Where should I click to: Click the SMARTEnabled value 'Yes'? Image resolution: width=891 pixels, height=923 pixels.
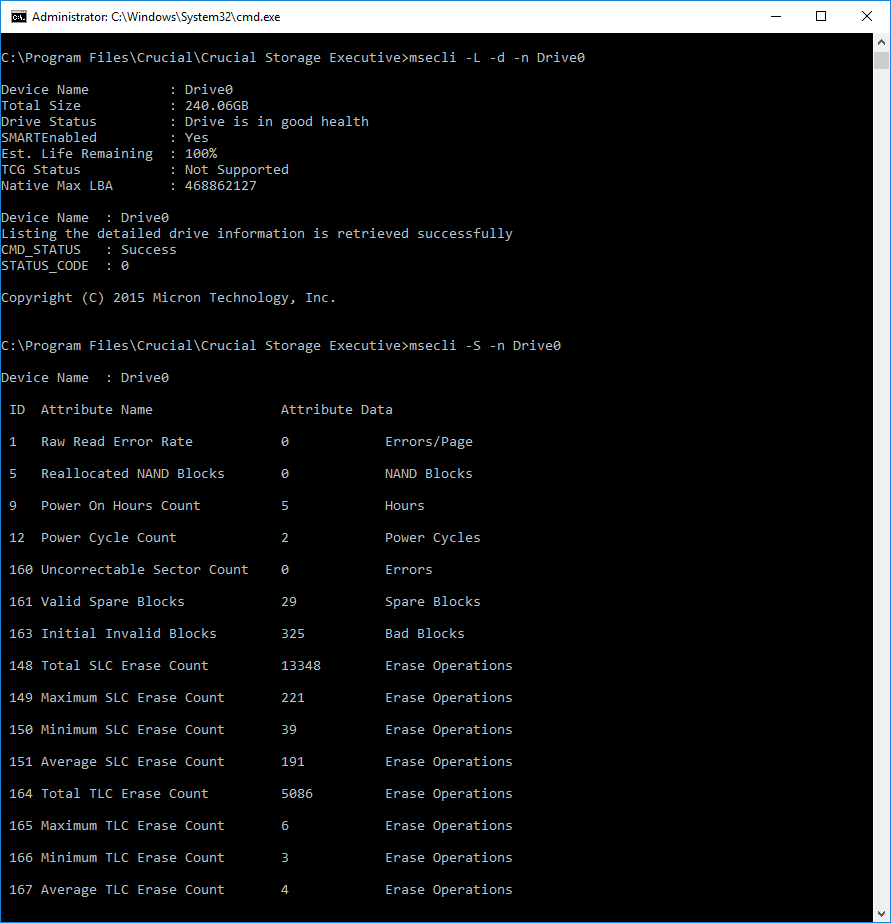[x=197, y=138]
